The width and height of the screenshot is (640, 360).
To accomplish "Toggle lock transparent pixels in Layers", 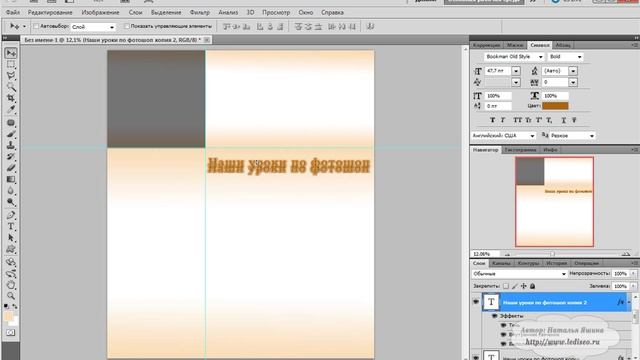I will [x=506, y=286].
